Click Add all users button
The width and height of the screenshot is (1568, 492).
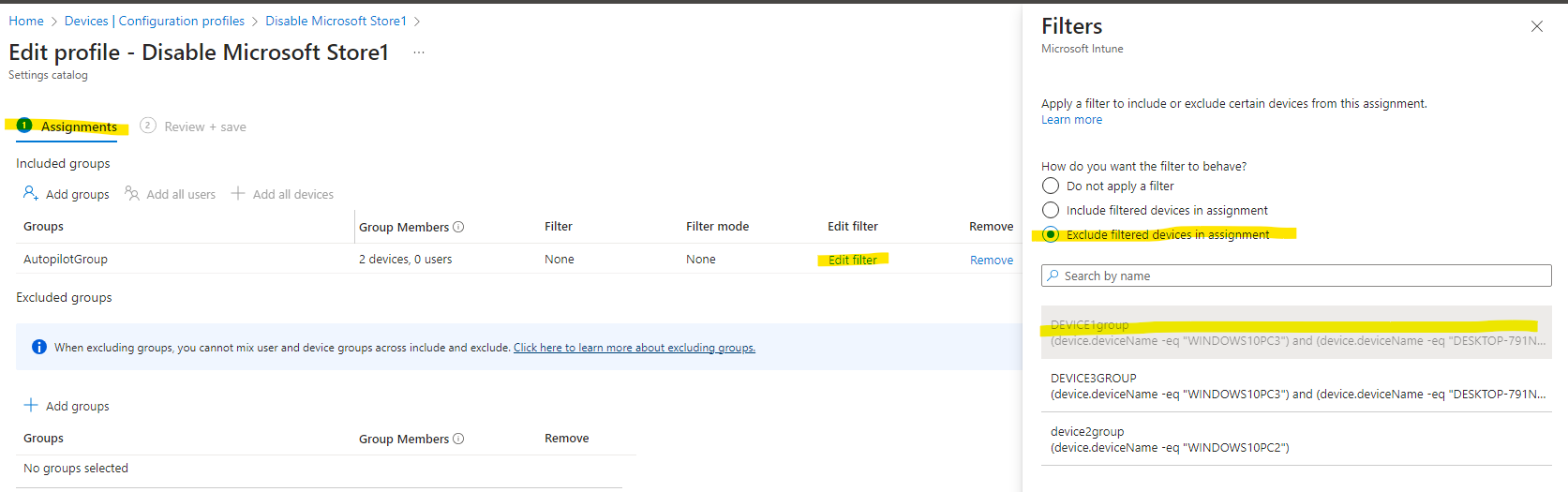[170, 194]
